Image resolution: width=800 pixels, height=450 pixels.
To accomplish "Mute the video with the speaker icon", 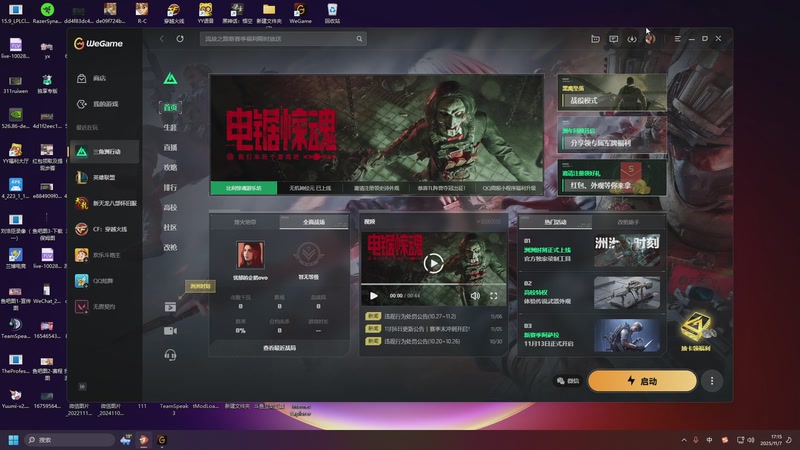I will (x=475, y=296).
